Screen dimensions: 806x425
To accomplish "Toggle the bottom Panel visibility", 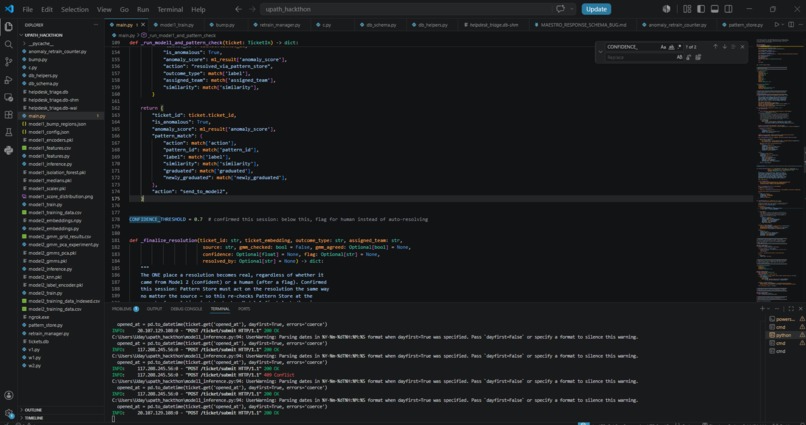I will (715, 9).
